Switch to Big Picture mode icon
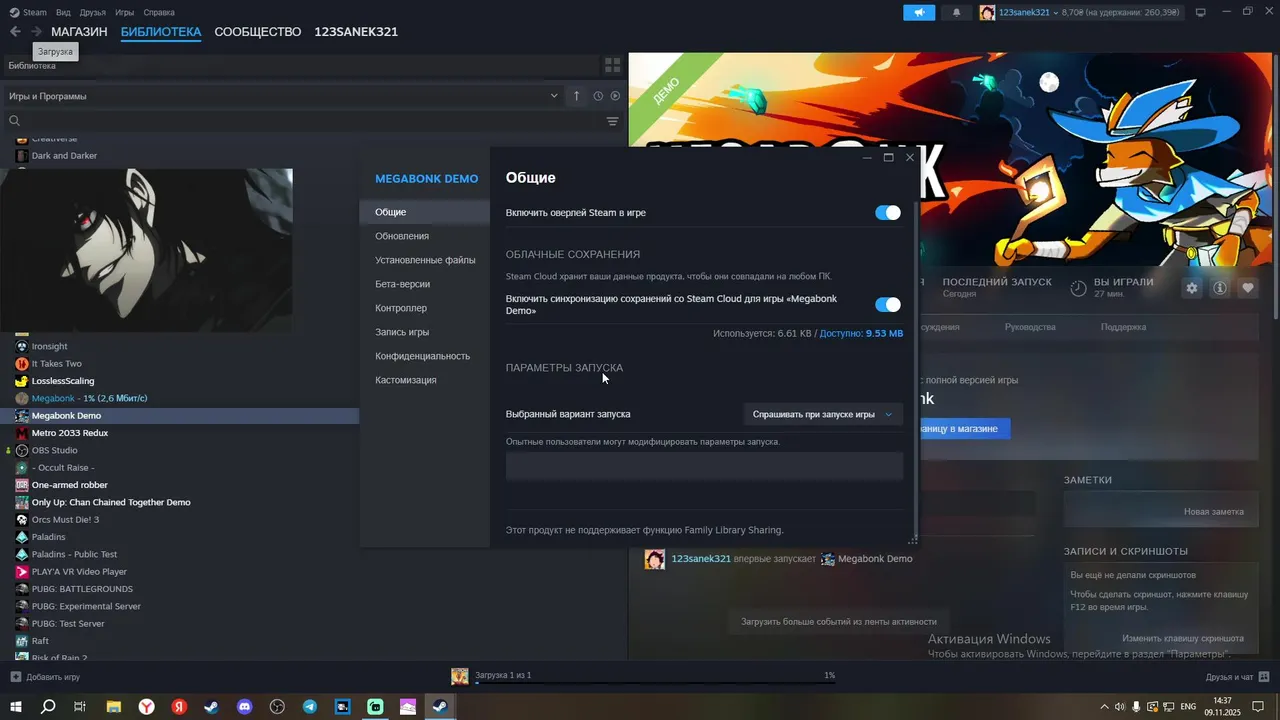The height and width of the screenshot is (720, 1280). point(1201,12)
